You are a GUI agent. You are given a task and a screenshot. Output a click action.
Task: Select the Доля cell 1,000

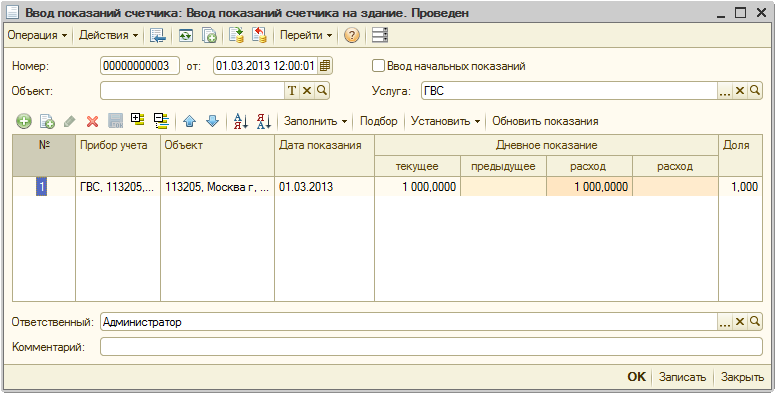[740, 187]
